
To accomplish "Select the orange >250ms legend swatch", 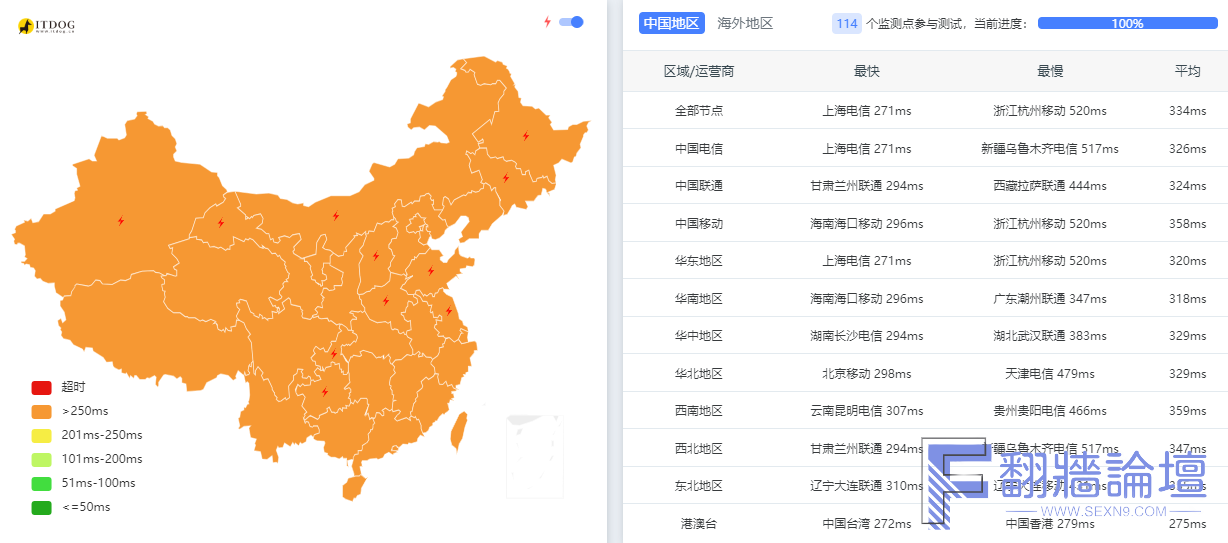I will [x=41, y=411].
